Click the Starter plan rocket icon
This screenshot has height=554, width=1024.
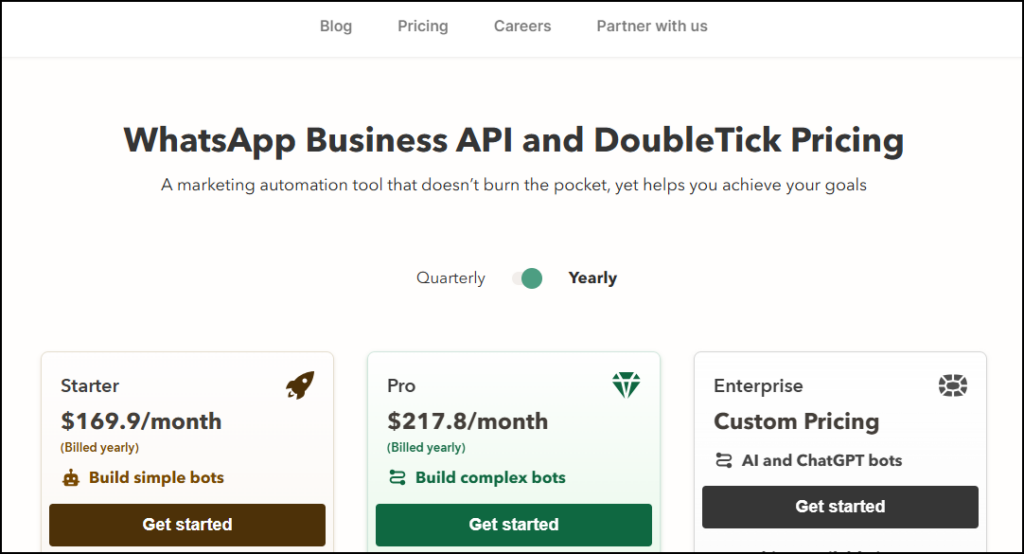(x=300, y=385)
